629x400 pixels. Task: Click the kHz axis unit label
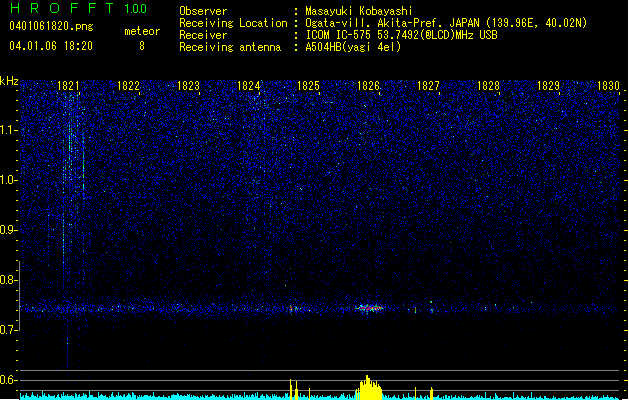[9, 81]
